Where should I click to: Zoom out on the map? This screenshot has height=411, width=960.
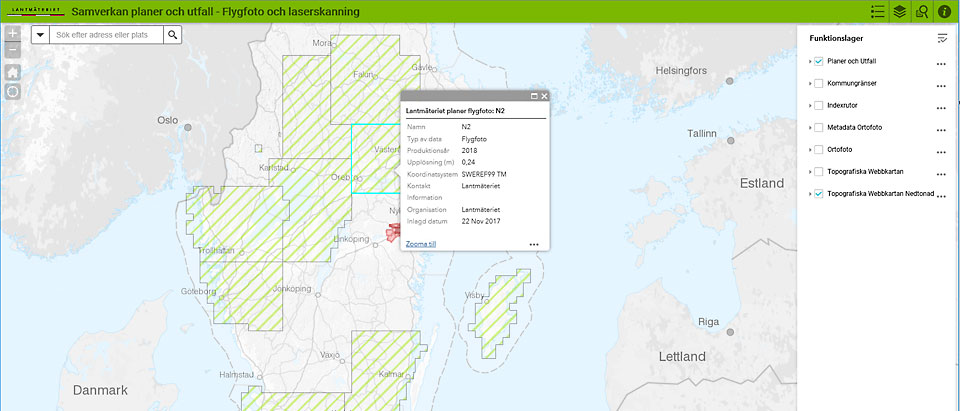tap(13, 50)
